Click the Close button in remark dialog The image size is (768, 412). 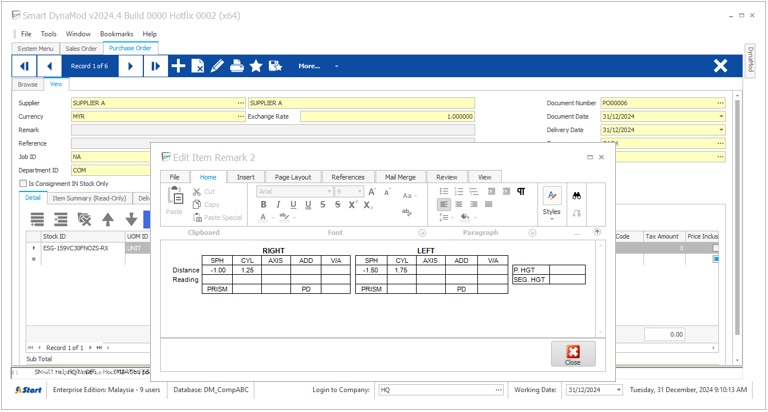click(573, 354)
